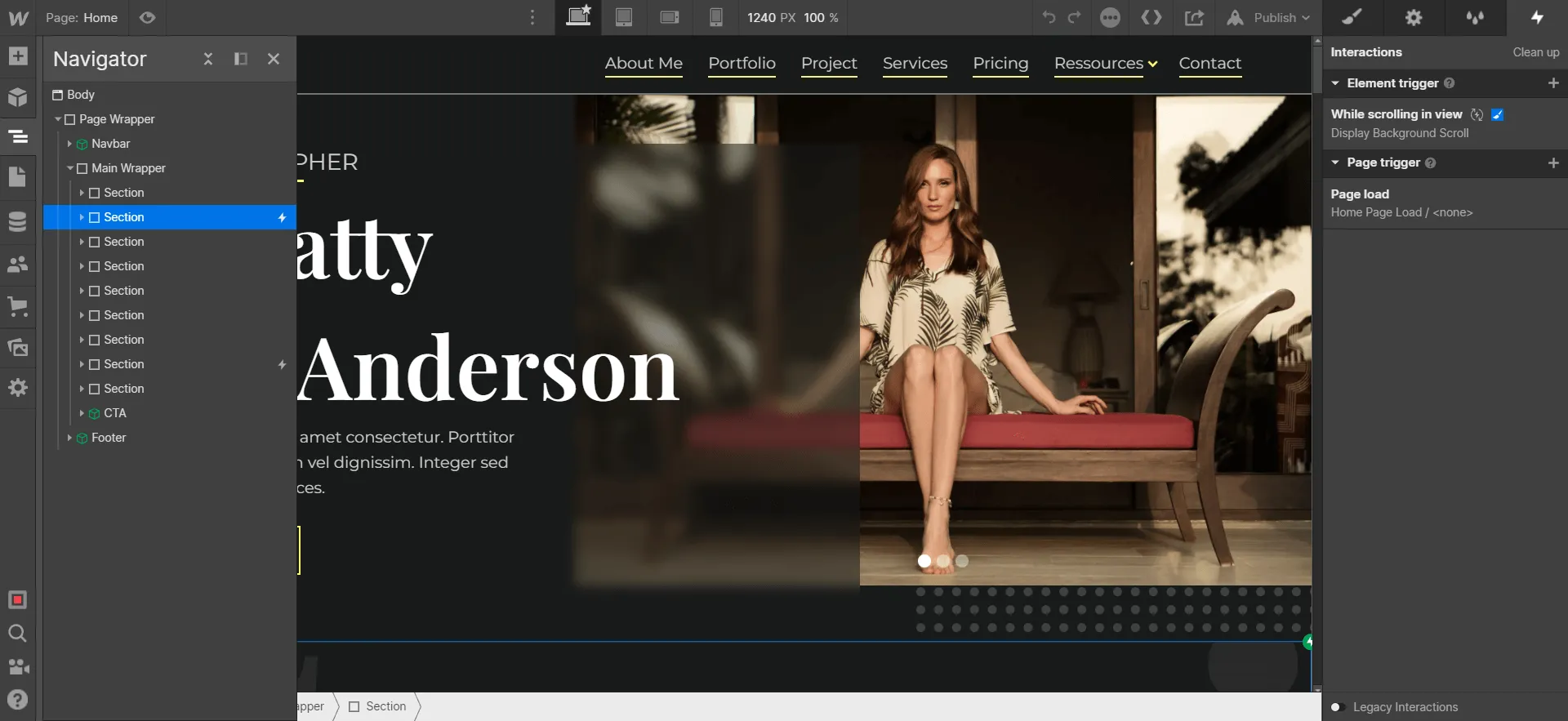
Task: Collapse the Page trigger section
Action: pyautogui.click(x=1335, y=162)
